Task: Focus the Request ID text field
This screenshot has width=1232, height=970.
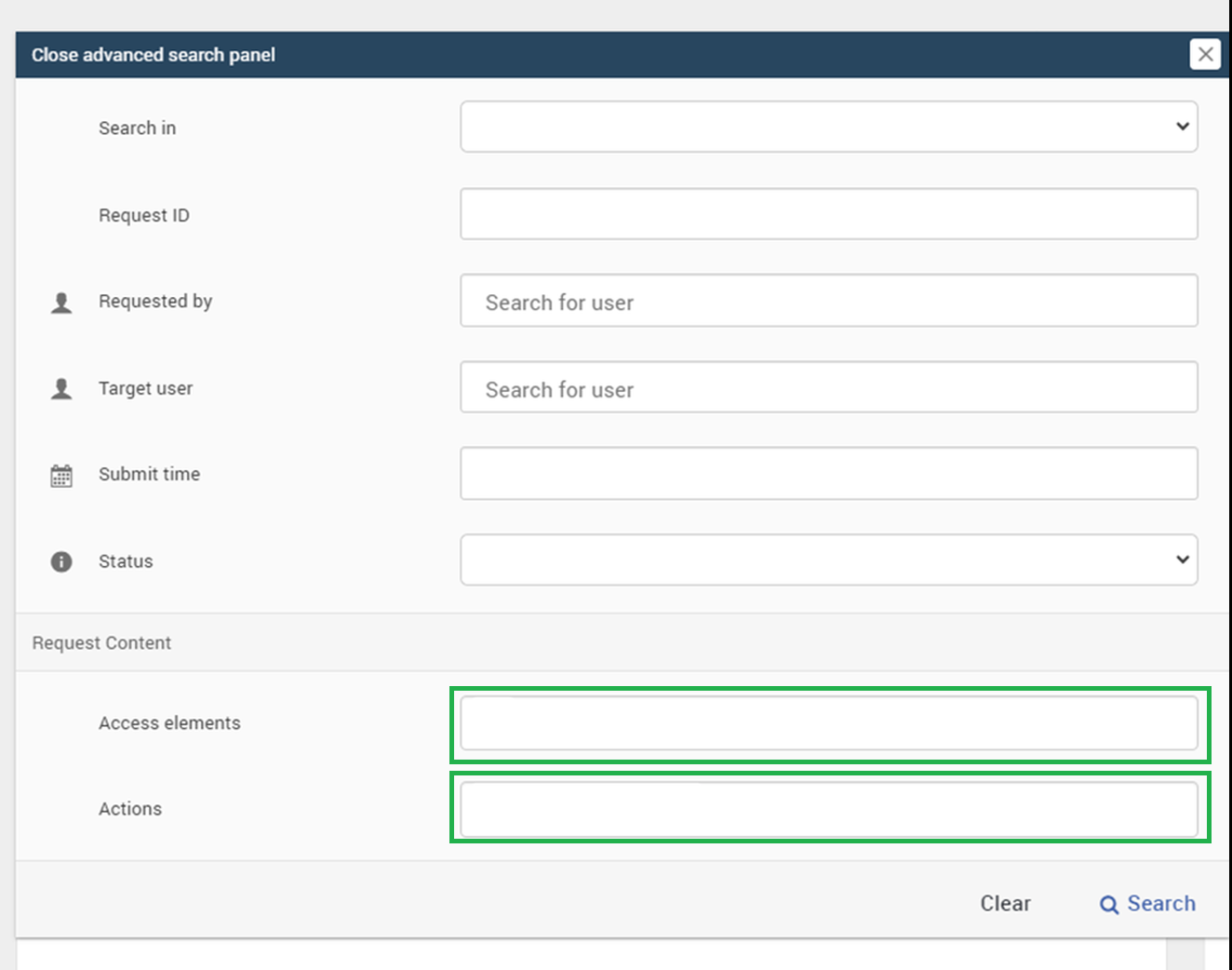Action: [828, 214]
